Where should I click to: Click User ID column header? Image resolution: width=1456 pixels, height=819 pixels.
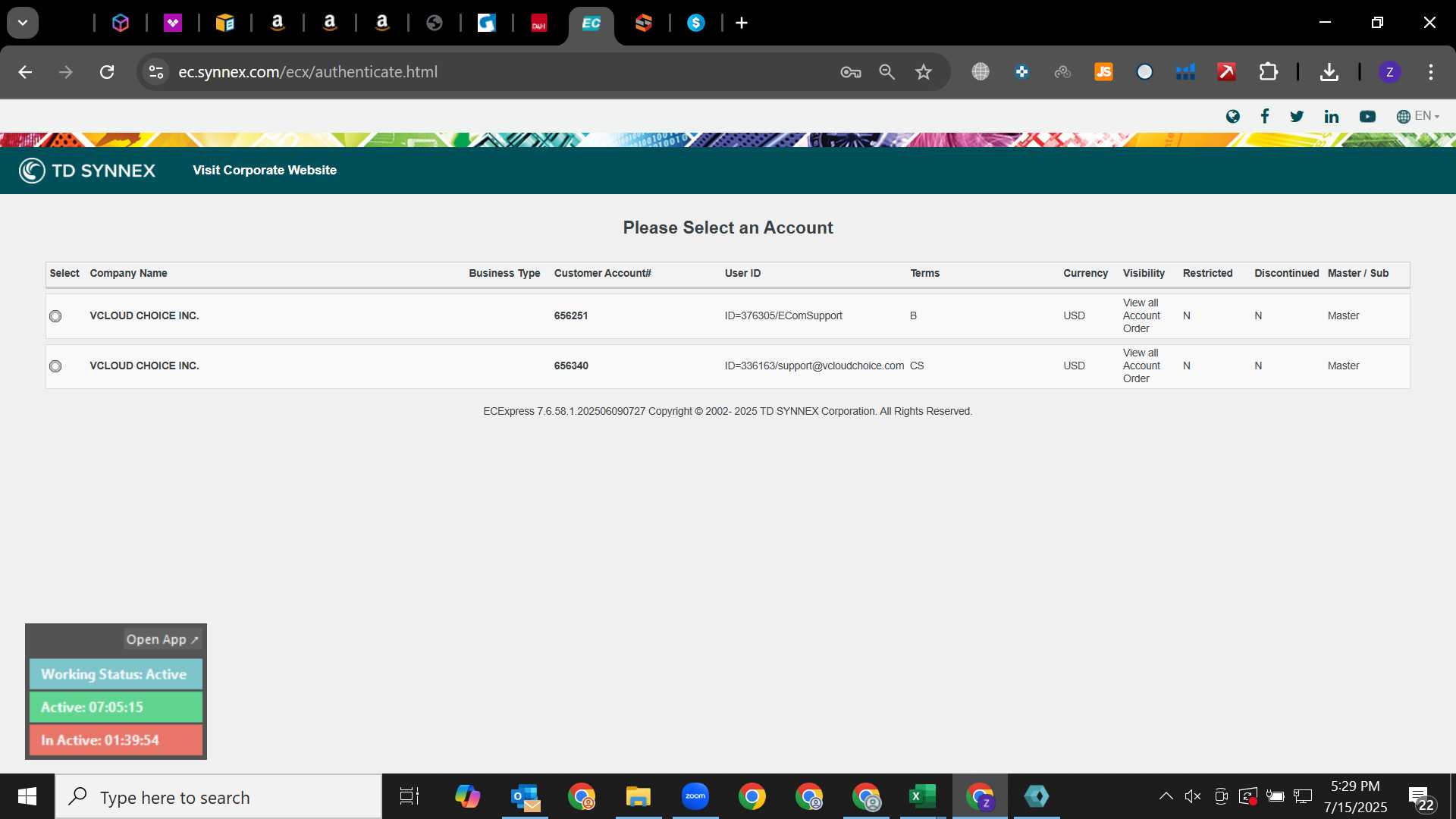click(x=742, y=273)
